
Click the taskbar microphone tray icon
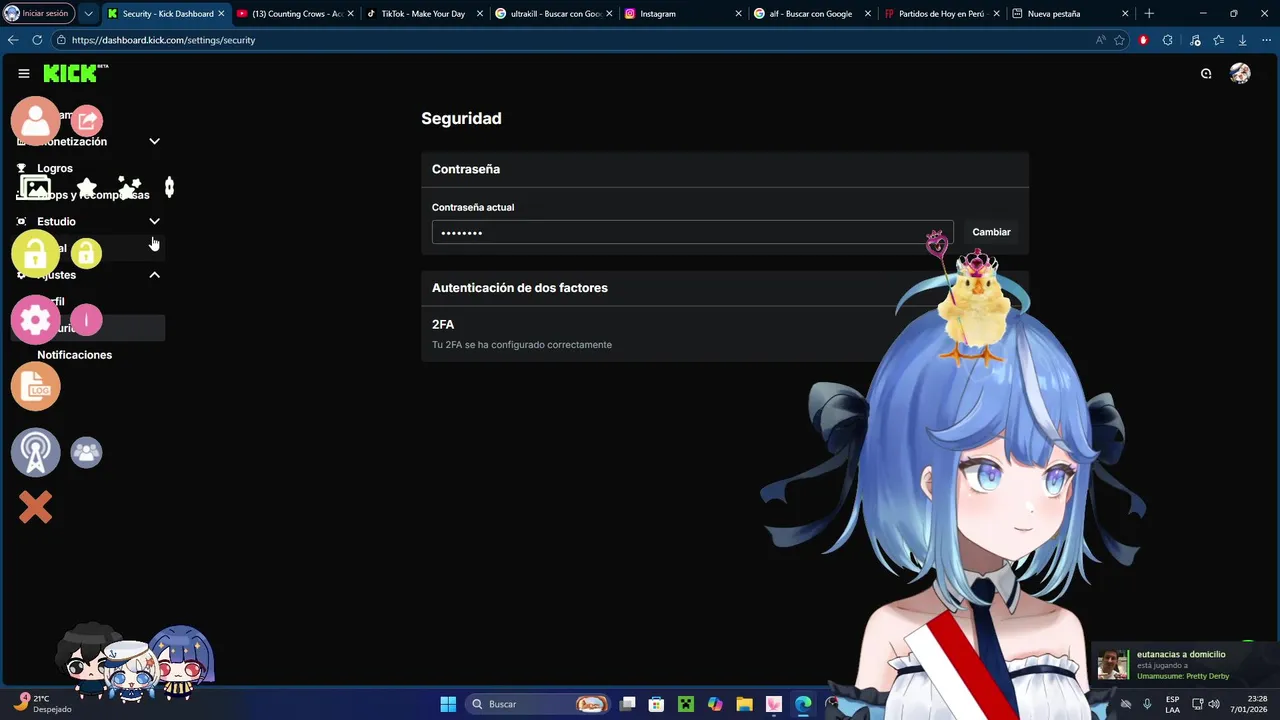[x=1147, y=704]
